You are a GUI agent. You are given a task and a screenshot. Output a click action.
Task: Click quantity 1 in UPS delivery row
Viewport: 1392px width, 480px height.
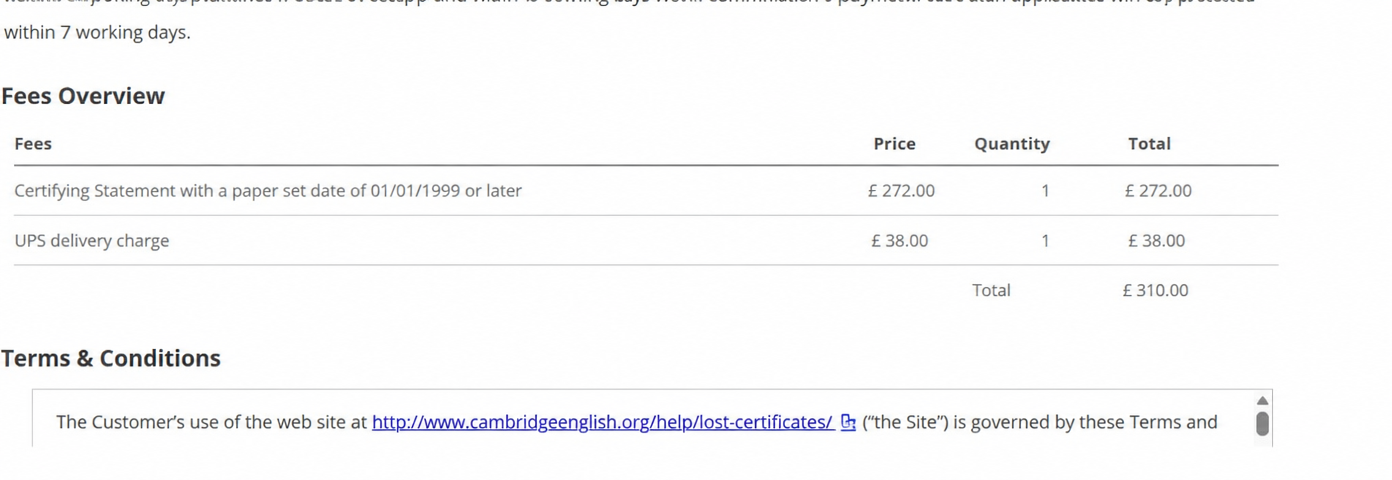pos(1045,241)
